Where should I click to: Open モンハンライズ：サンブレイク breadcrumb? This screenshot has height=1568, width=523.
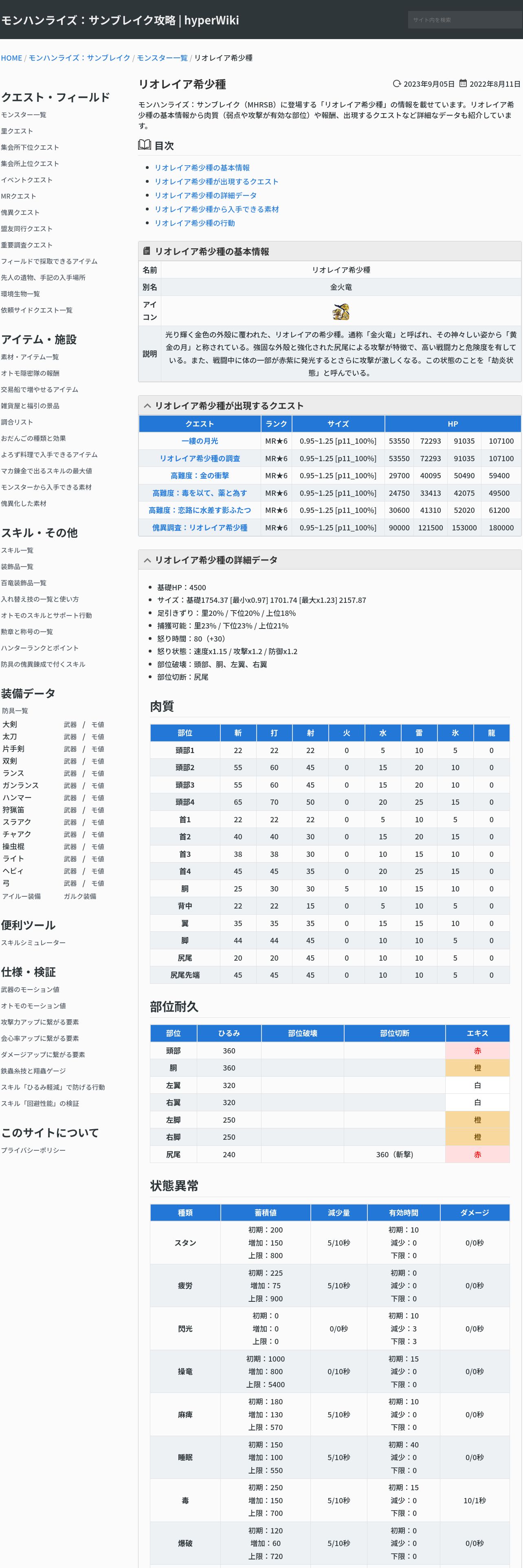pos(80,58)
